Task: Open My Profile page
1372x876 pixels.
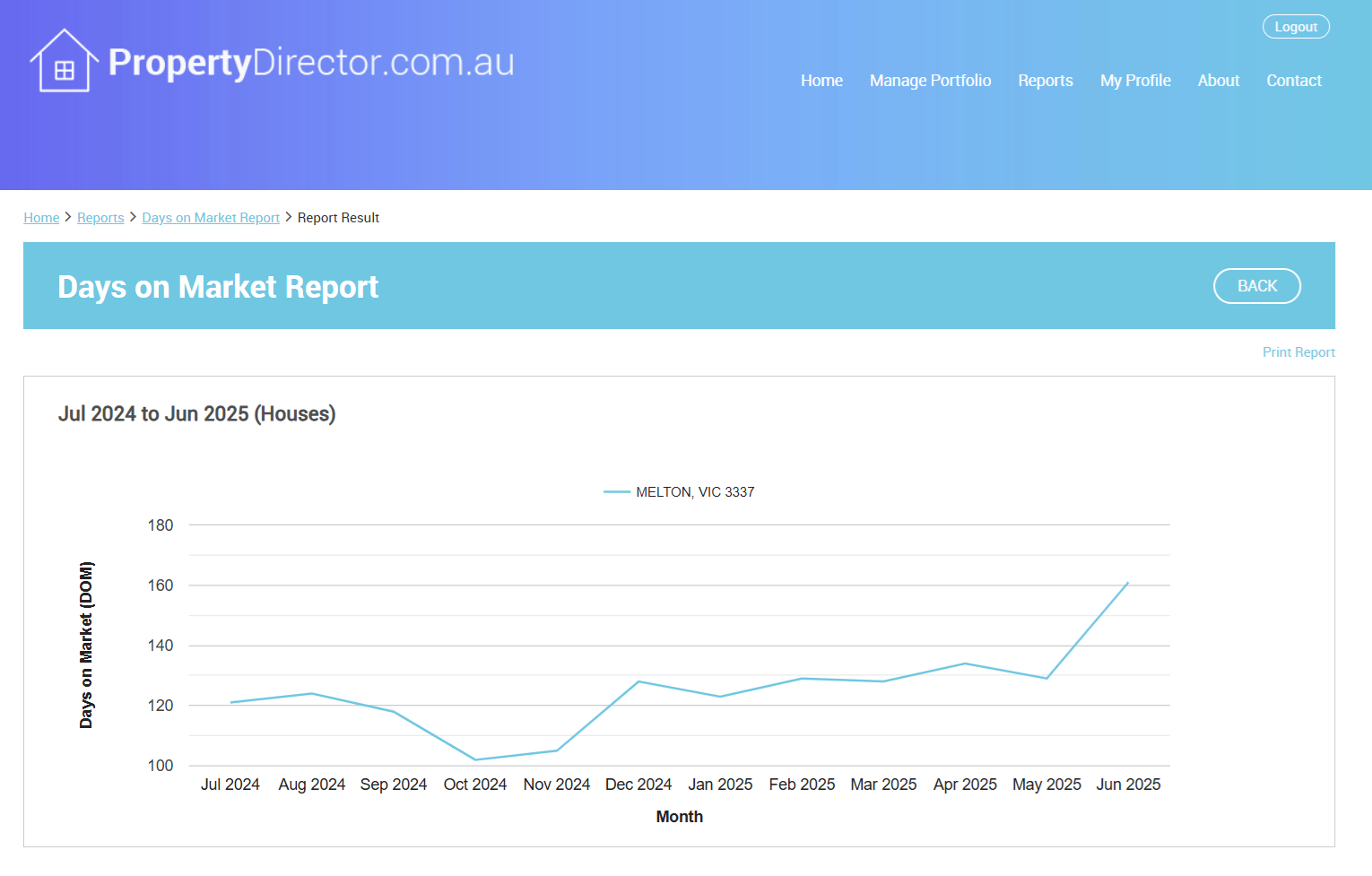Action: [x=1135, y=81]
